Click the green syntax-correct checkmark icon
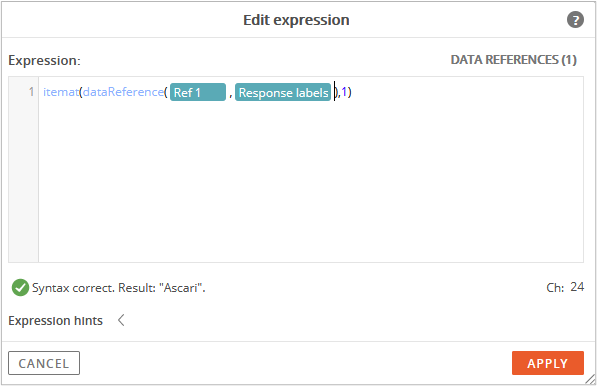 point(20,287)
